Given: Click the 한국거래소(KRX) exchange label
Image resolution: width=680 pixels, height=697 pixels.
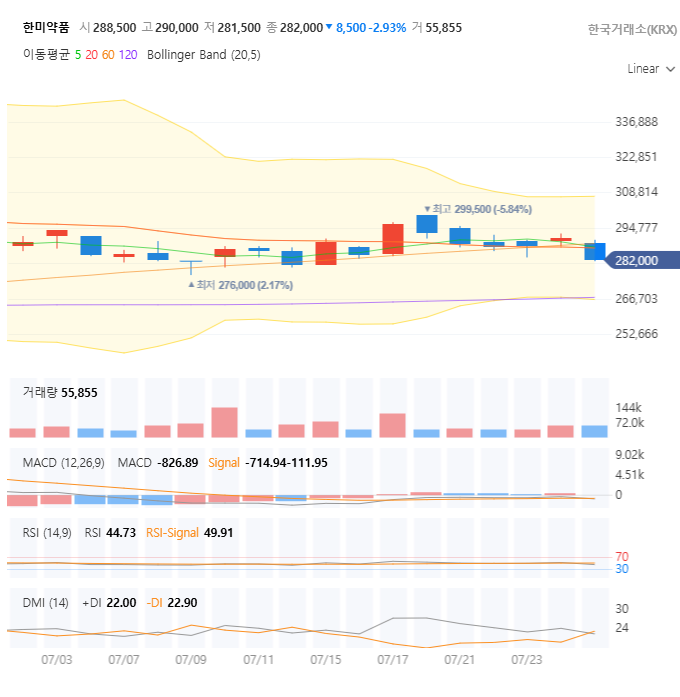Looking at the screenshot, I should 632,29.
